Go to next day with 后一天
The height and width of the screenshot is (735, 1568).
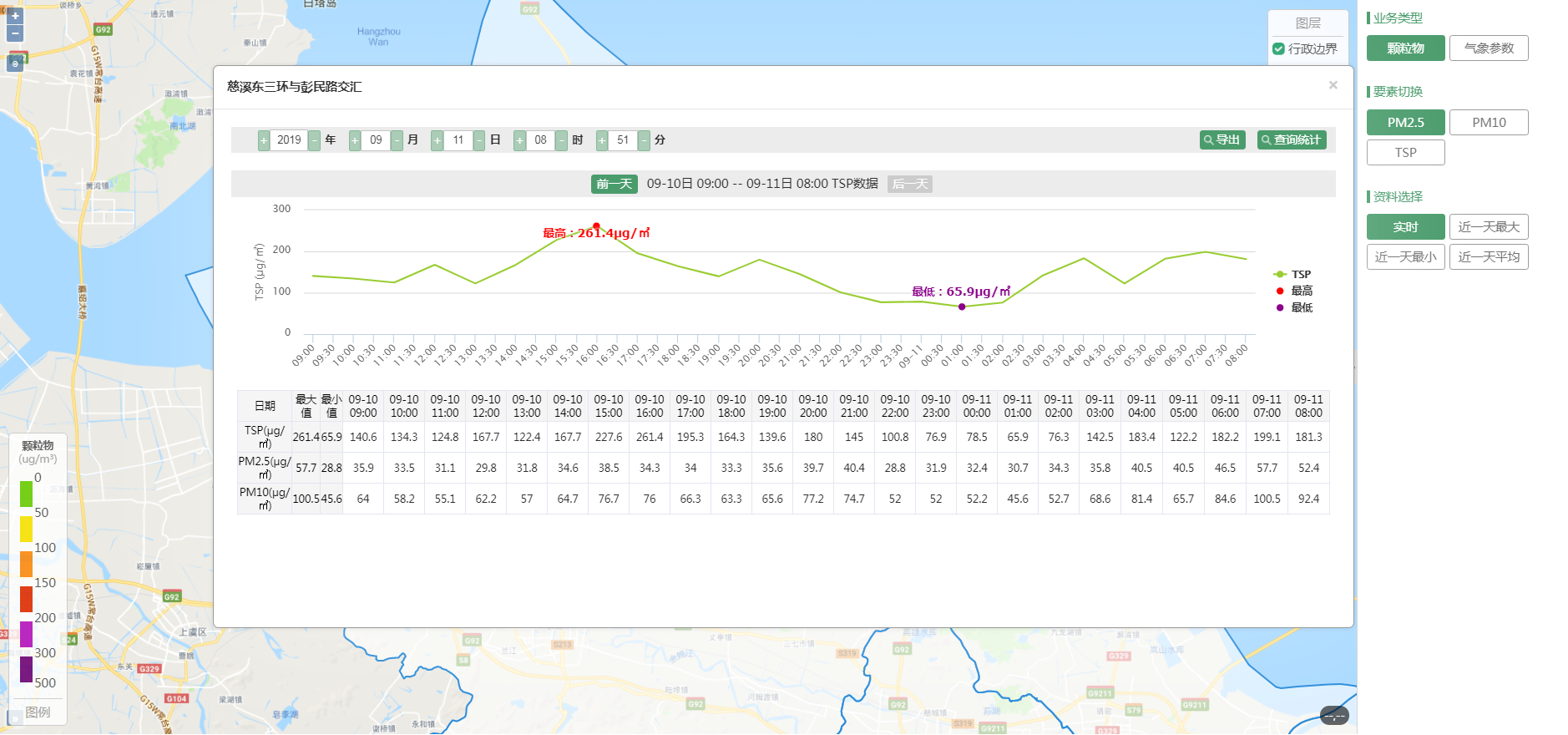(x=910, y=184)
